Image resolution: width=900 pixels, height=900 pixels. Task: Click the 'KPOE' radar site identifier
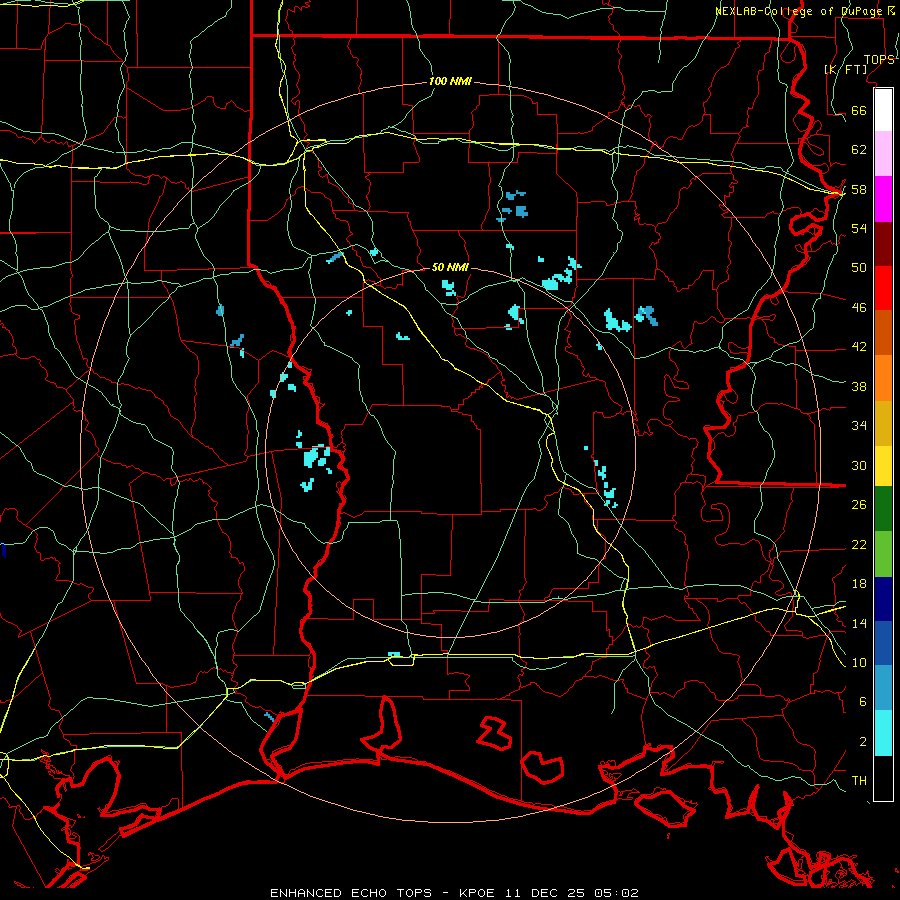[477, 893]
